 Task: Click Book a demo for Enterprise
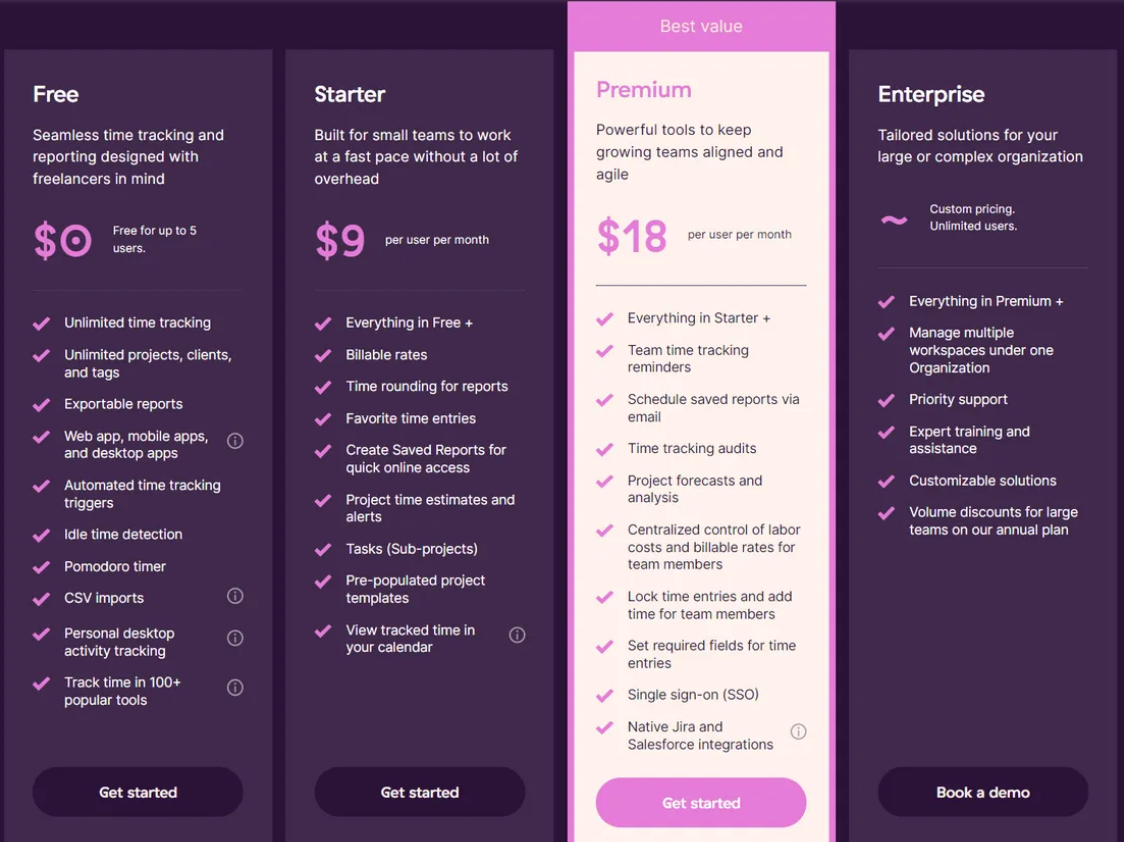pyautogui.click(x=983, y=792)
